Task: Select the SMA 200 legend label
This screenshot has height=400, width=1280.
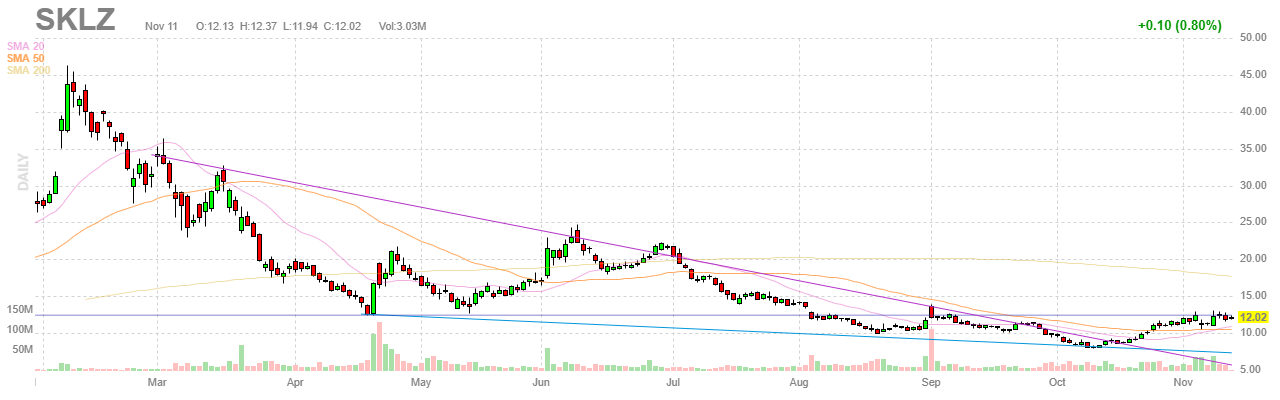Action: point(30,70)
